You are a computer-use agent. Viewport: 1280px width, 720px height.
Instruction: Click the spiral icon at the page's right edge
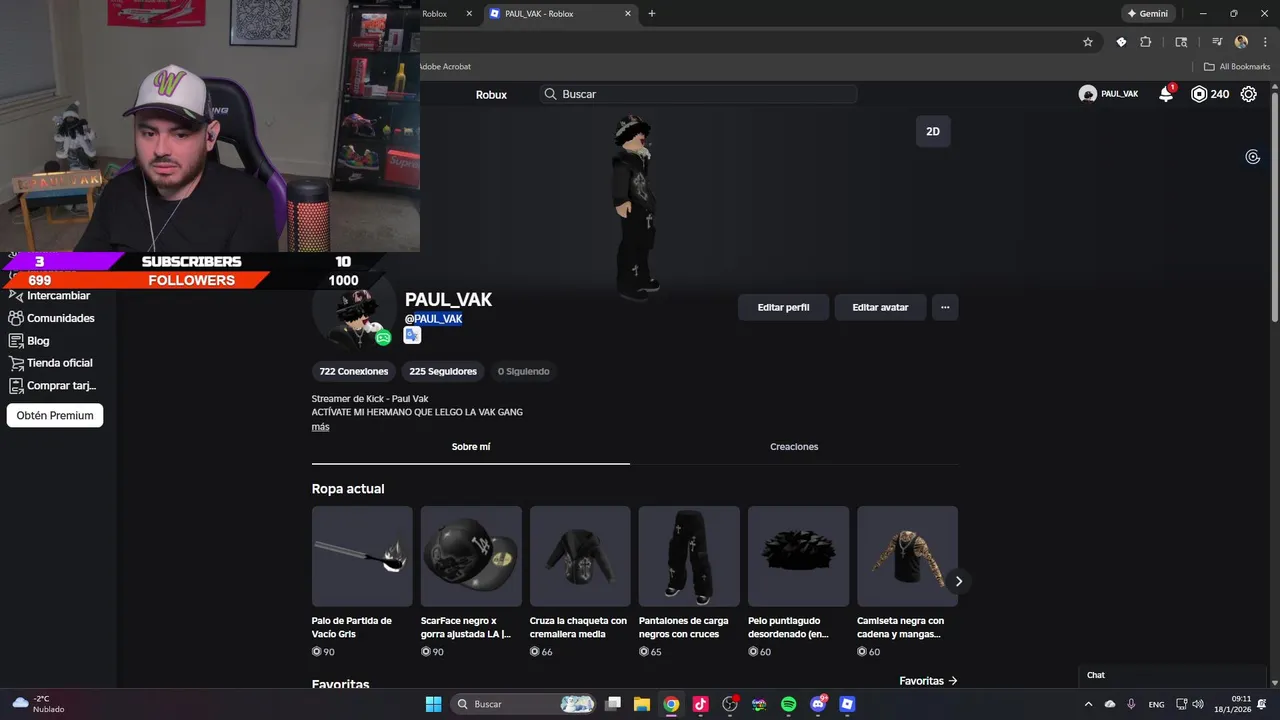coord(1252,157)
